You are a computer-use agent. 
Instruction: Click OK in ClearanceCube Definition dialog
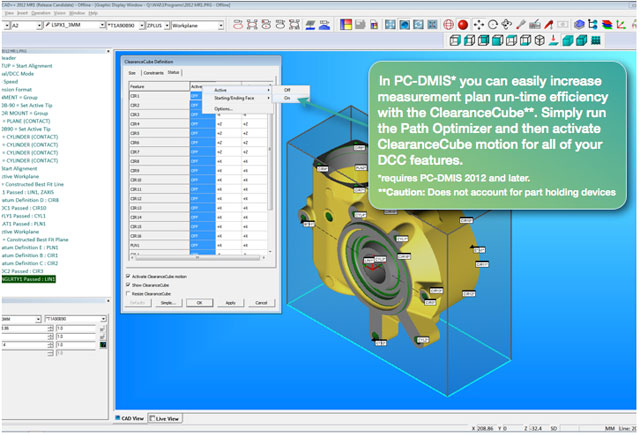(199, 301)
